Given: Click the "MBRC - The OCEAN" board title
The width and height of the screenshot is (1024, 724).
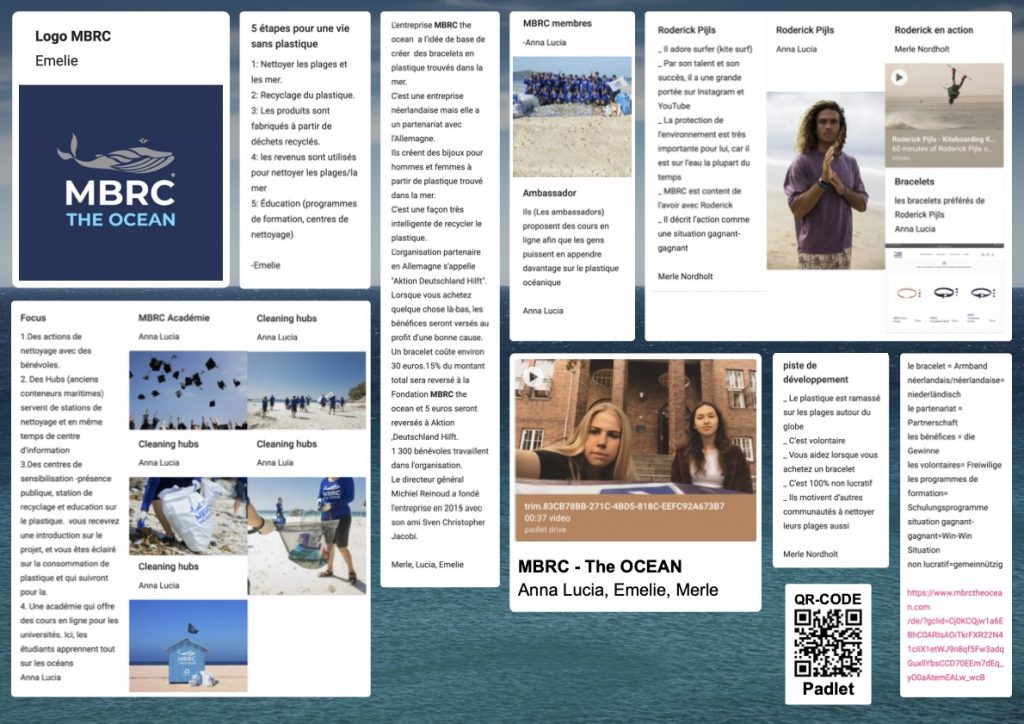Looking at the screenshot, I should coord(600,566).
